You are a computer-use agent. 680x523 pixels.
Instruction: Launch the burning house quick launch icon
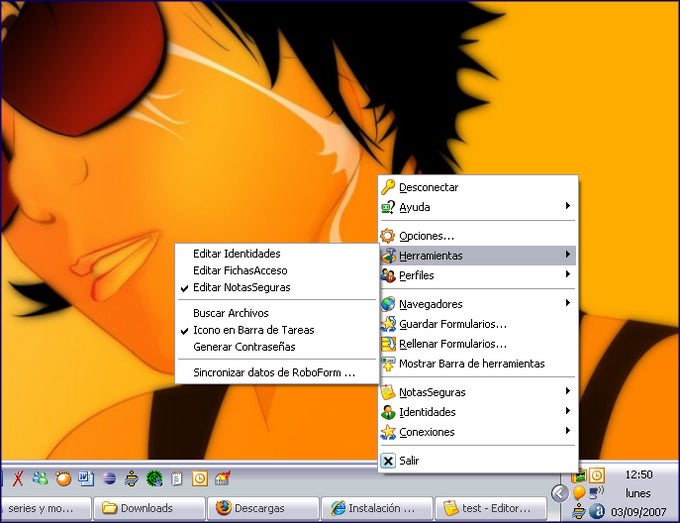click(x=222, y=479)
